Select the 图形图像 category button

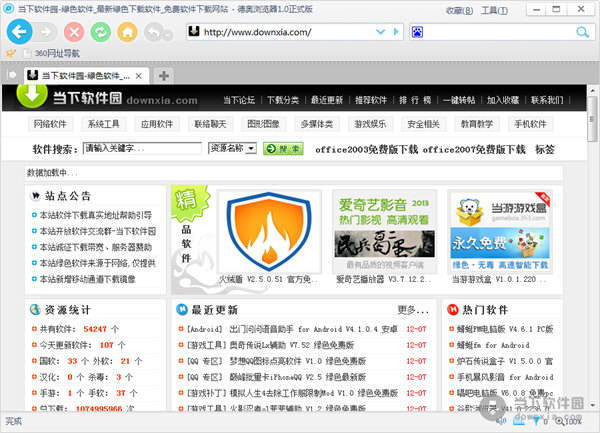click(263, 124)
